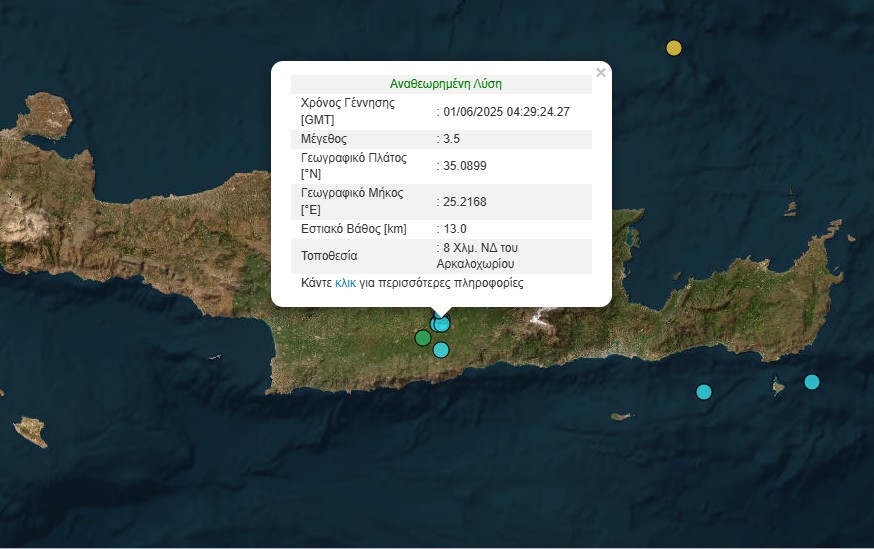This screenshot has height=549, width=874.
Task: Click the longitude value 25.2168
Action: click(464, 202)
